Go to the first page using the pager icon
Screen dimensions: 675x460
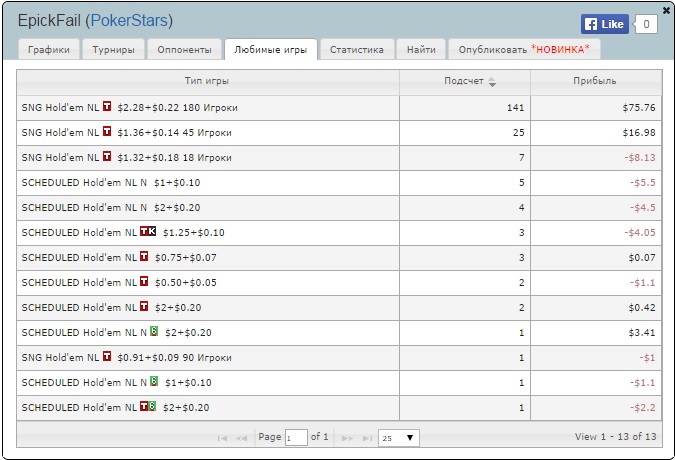click(x=222, y=438)
